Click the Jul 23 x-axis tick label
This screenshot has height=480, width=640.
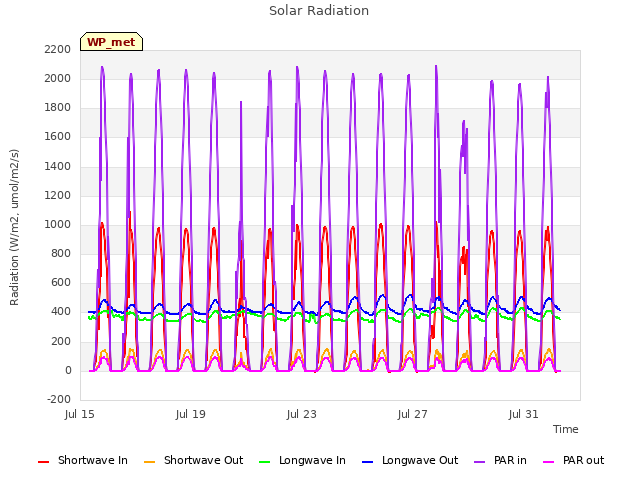tap(302, 414)
